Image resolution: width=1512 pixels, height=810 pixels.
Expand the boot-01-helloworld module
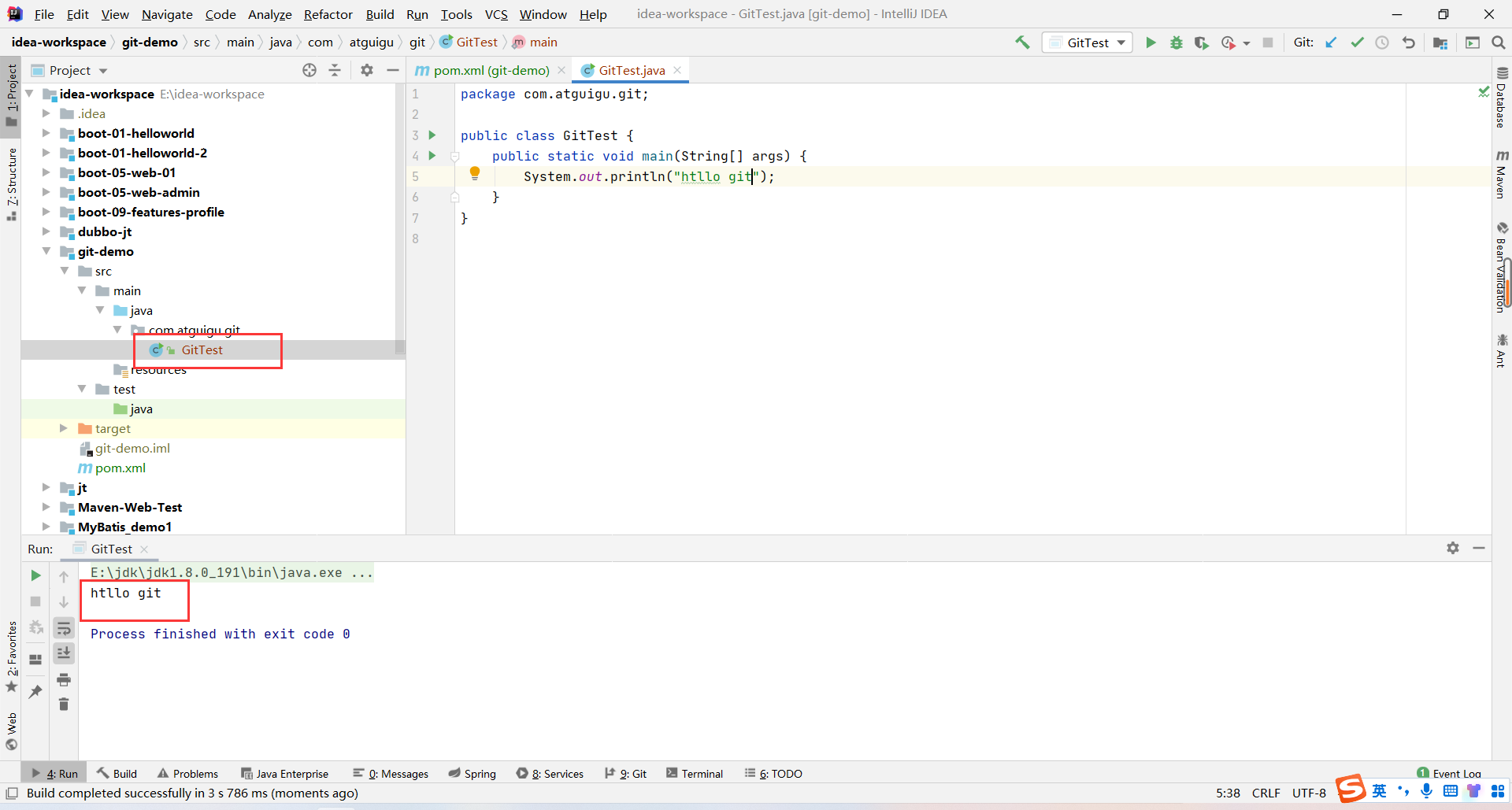click(46, 133)
